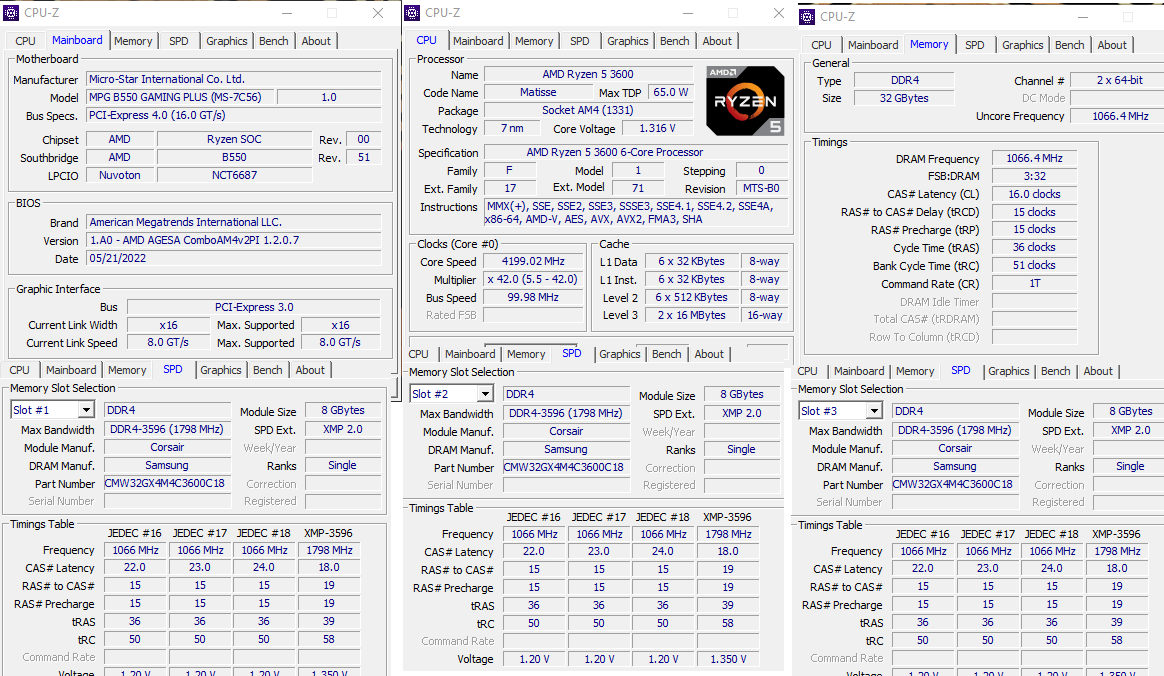Image resolution: width=1164 pixels, height=676 pixels.
Task: Click the Slot #2 XMP-3596 voltage 1.350 V cell
Action: click(728, 659)
